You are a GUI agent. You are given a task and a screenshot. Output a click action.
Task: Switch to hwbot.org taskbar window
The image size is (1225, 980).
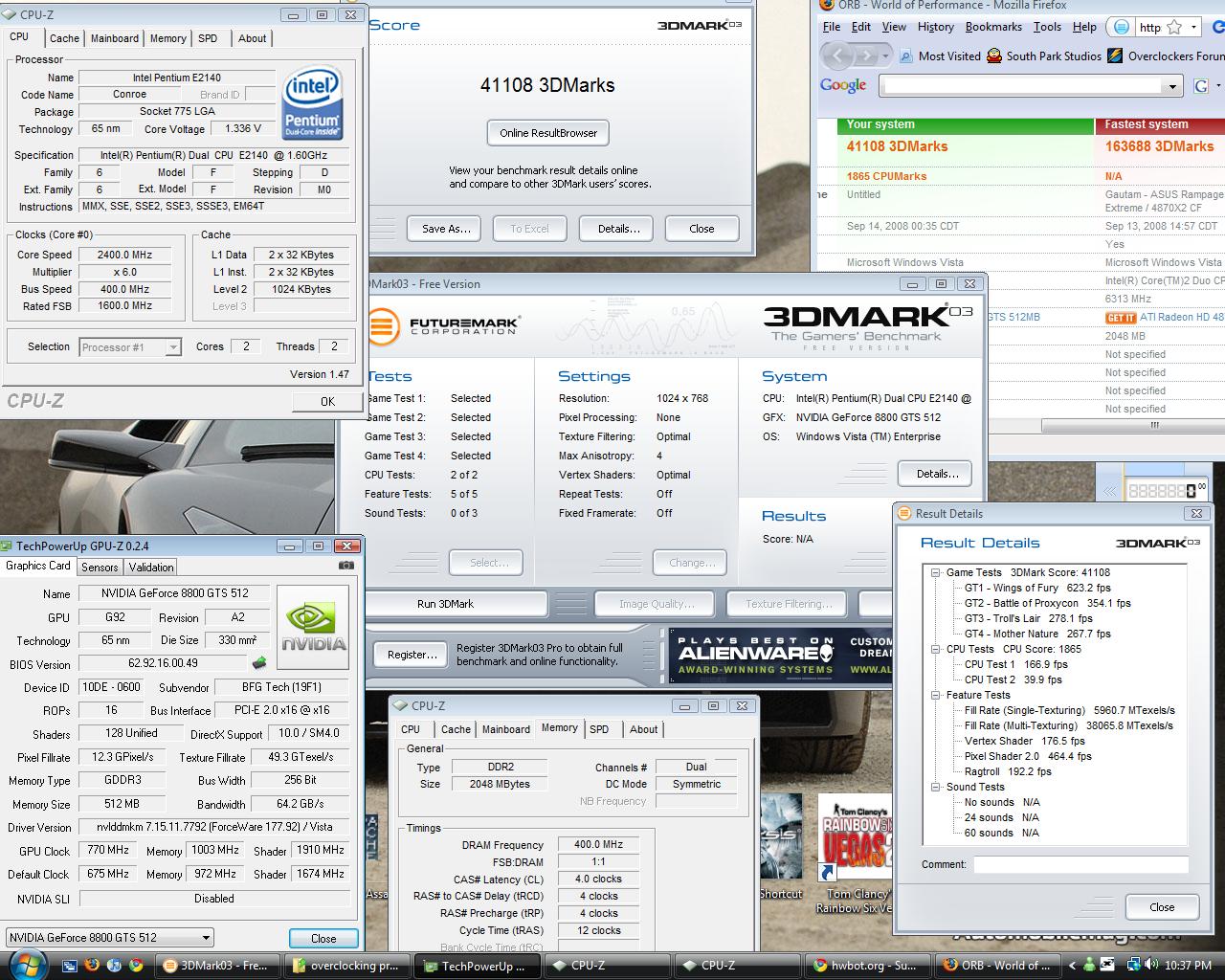863,965
